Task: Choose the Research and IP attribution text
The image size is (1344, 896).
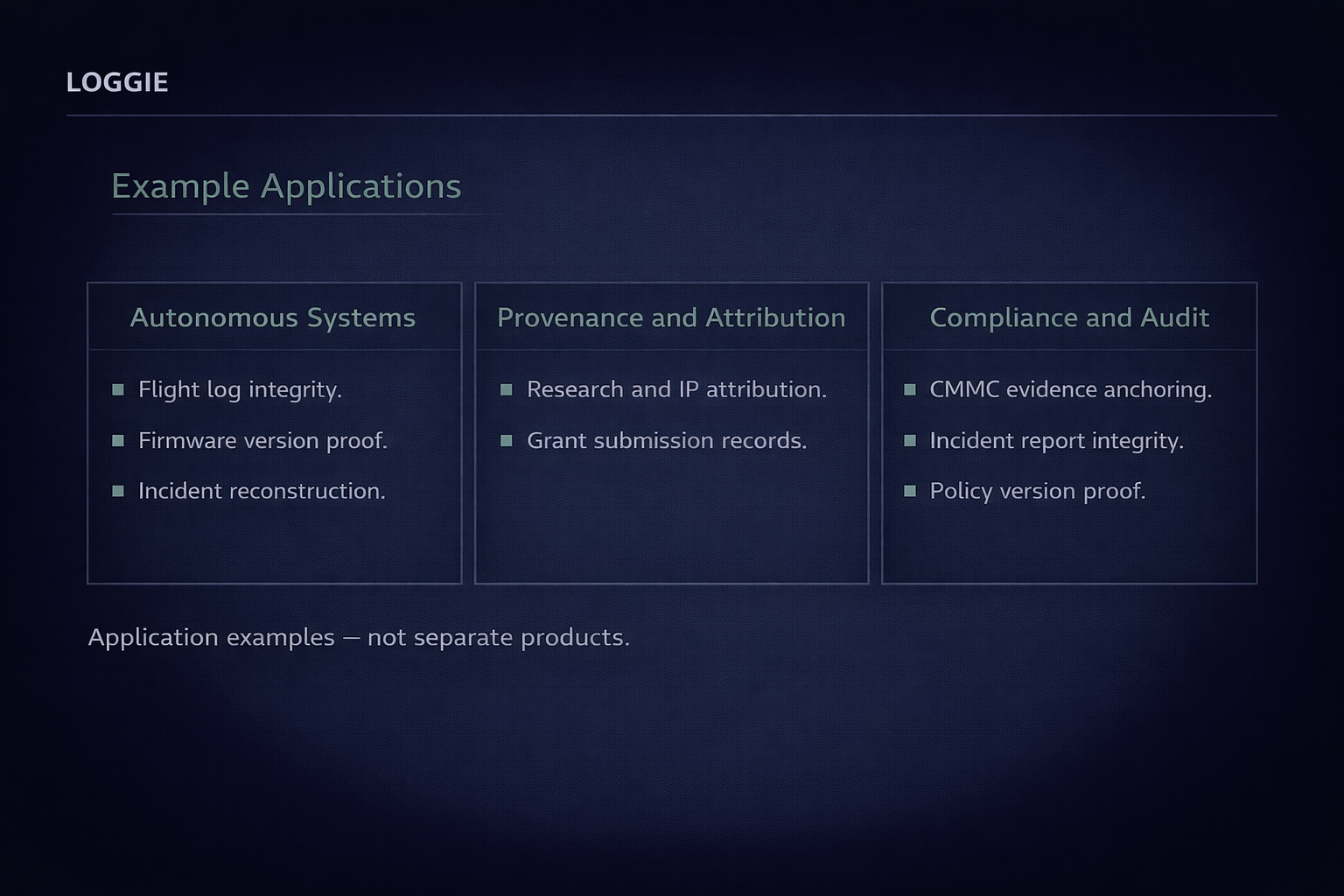Action: click(x=676, y=389)
